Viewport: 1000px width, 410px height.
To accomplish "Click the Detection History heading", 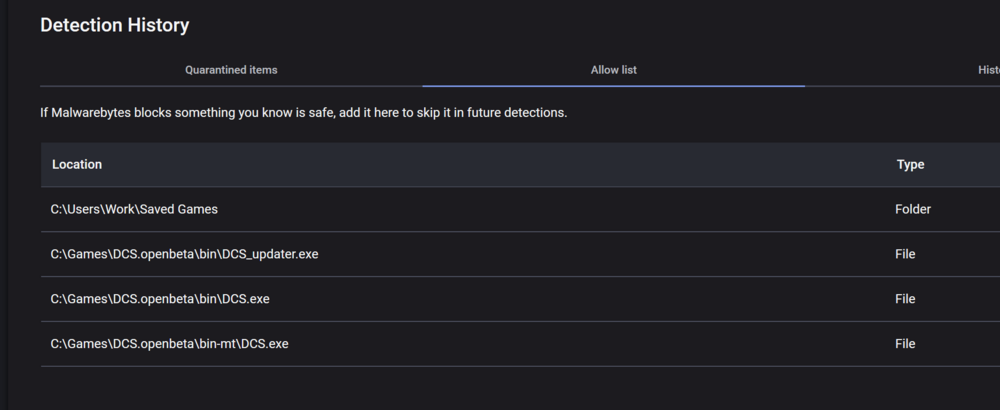I will (114, 25).
